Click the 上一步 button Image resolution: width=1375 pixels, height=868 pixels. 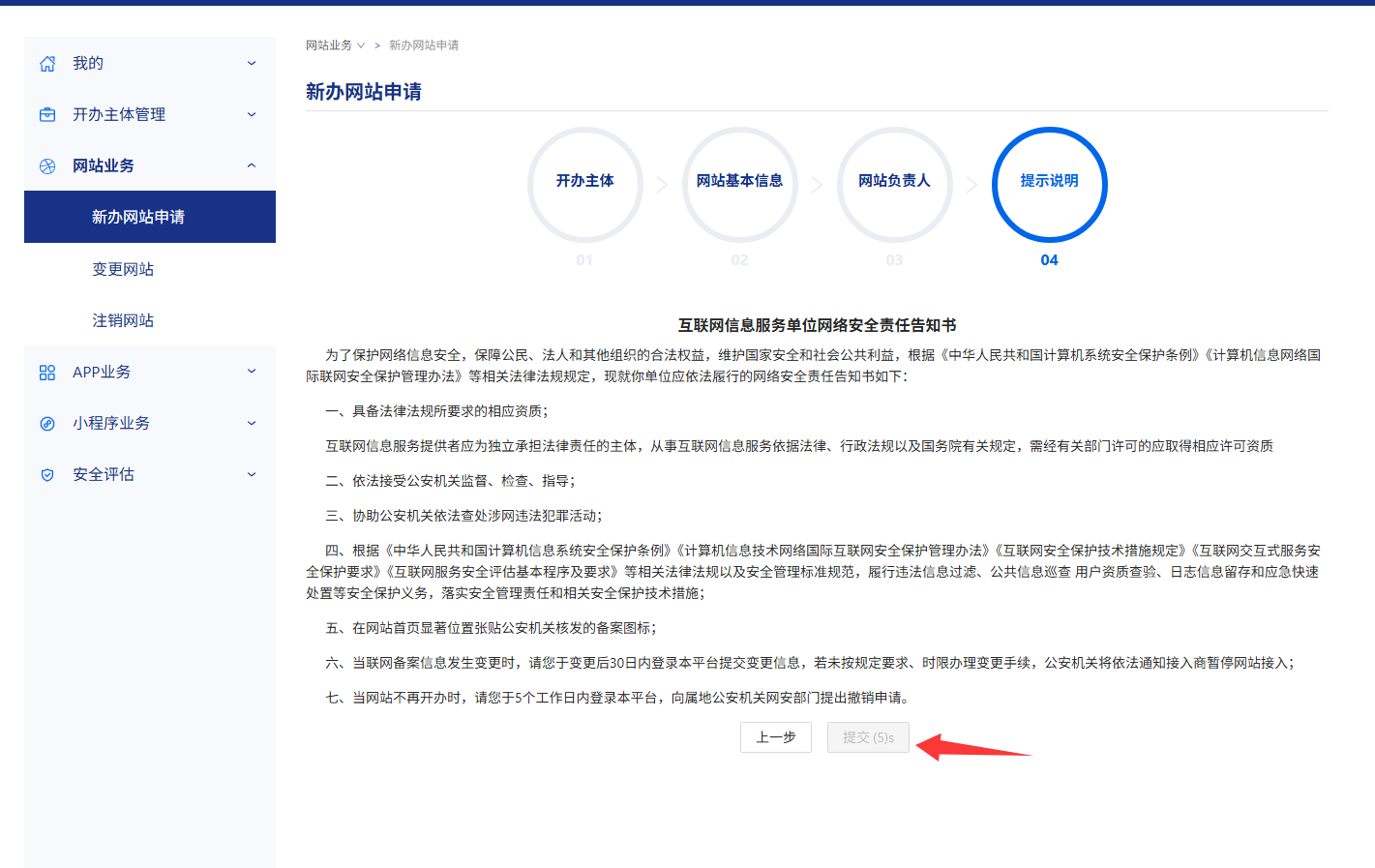pos(775,737)
